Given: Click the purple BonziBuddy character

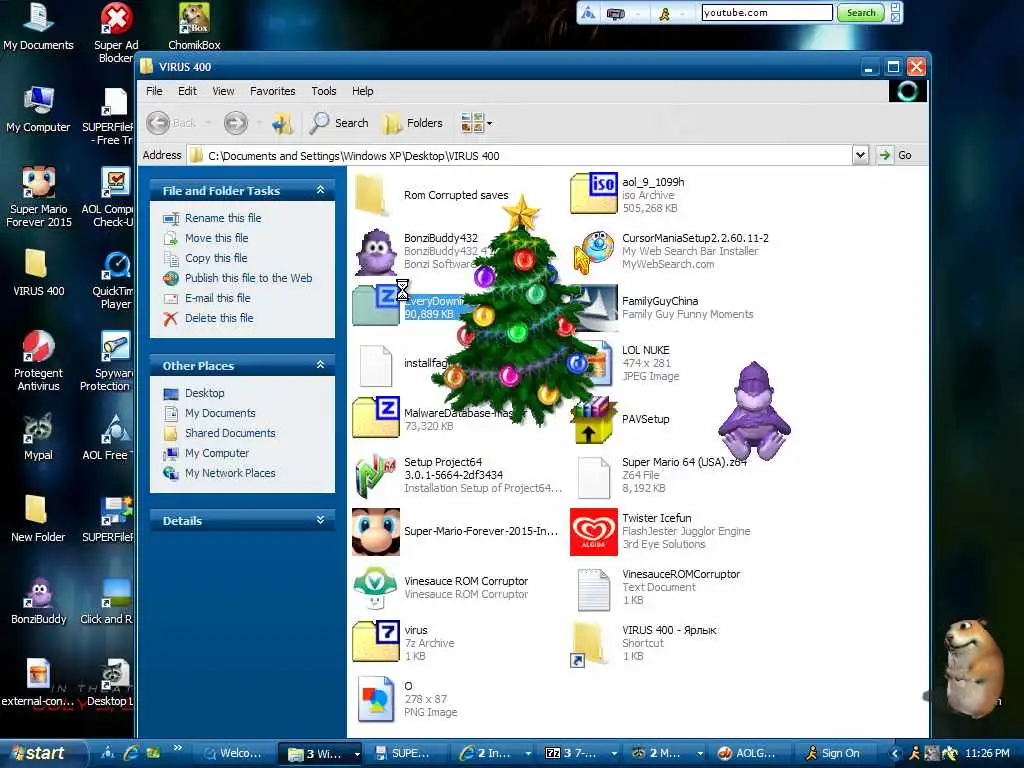Looking at the screenshot, I should pos(754,411).
